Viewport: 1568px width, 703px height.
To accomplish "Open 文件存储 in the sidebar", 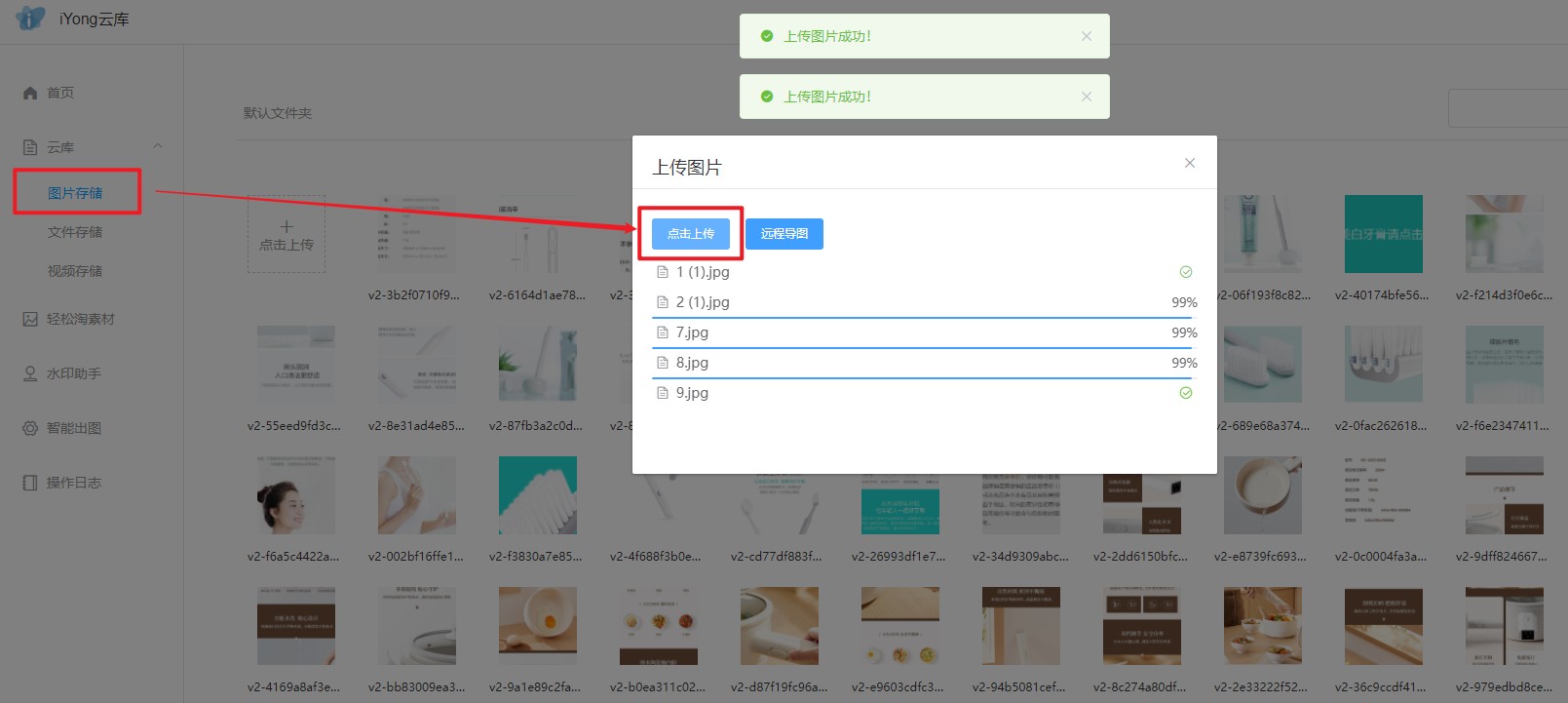I will click(x=75, y=232).
